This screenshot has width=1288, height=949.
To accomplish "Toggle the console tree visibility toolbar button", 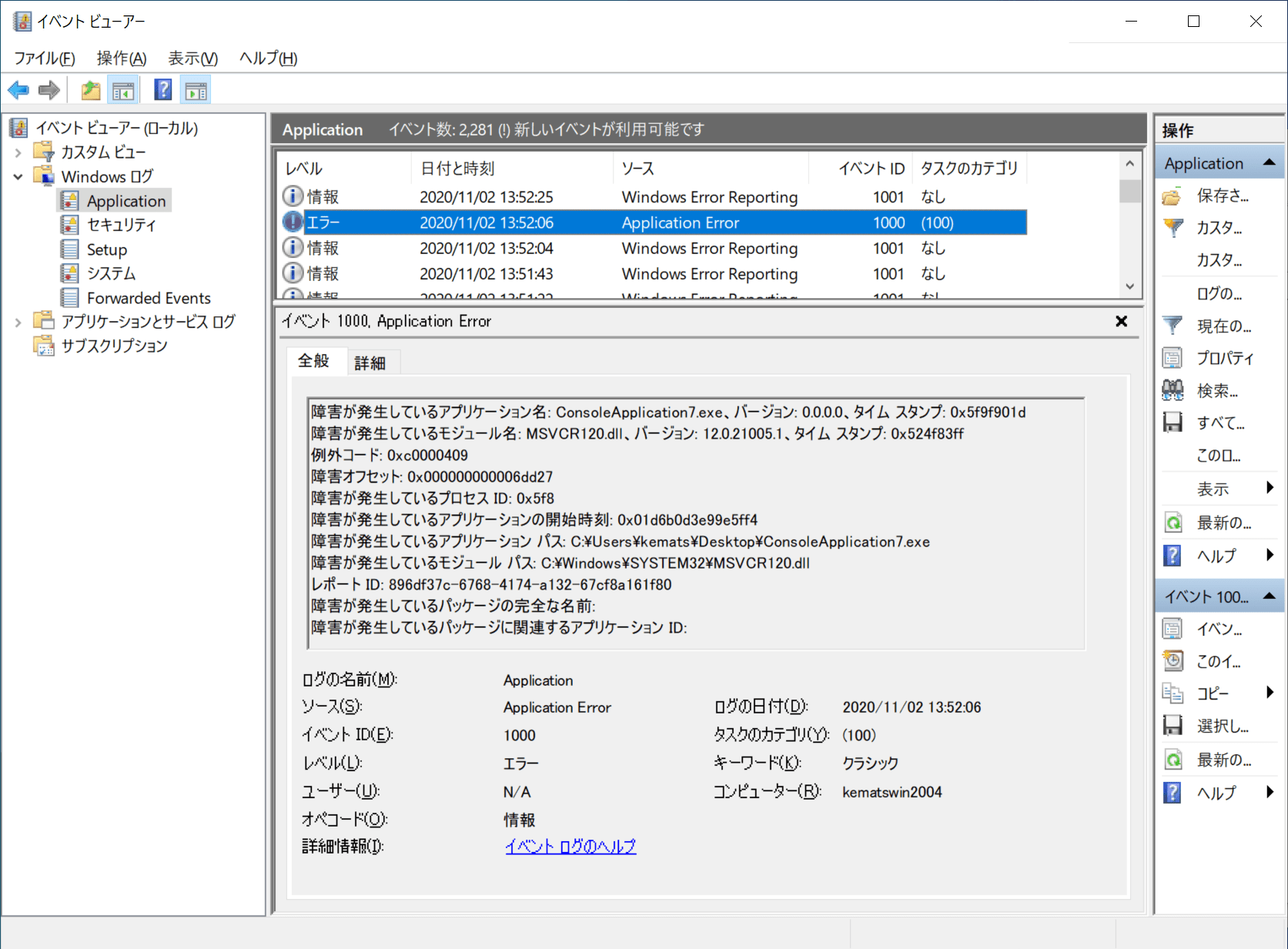I will coord(123,89).
